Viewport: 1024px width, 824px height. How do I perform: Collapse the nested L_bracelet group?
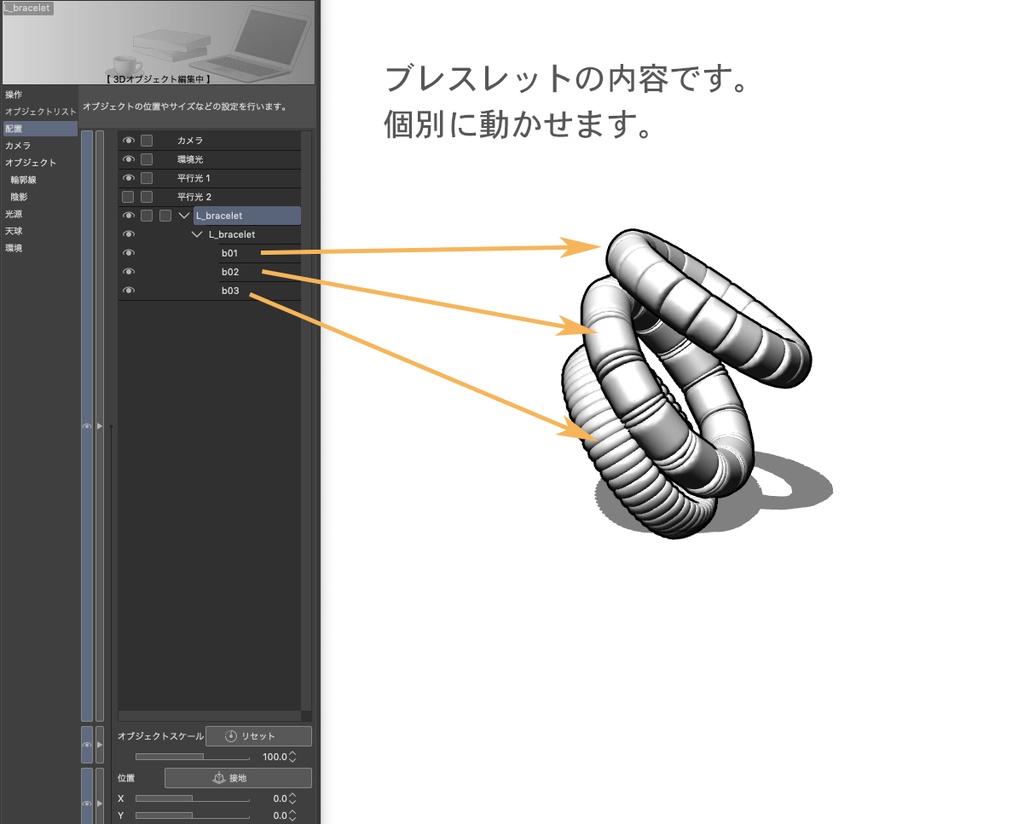(x=196, y=233)
